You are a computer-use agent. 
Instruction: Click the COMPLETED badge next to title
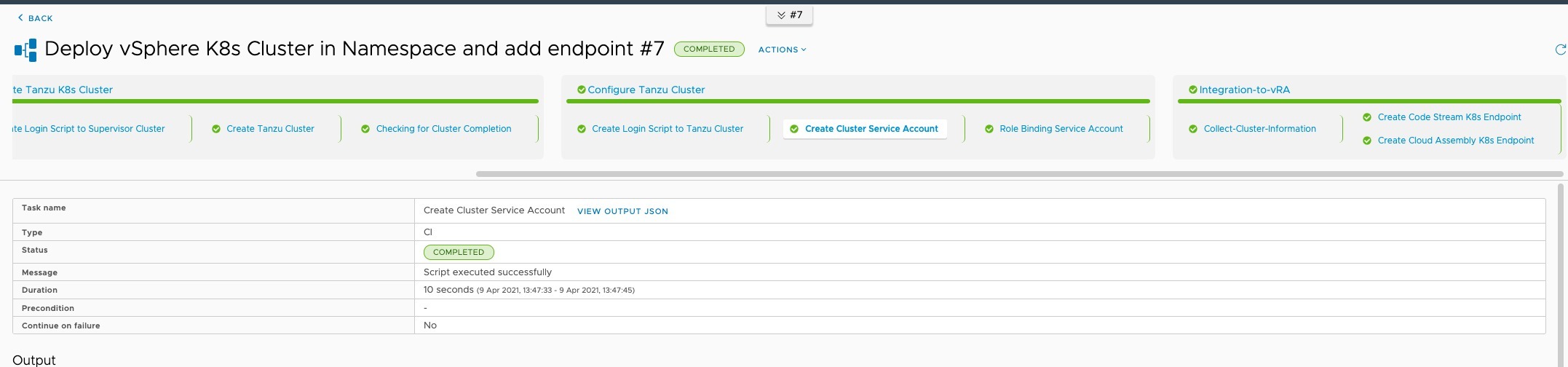click(x=709, y=49)
